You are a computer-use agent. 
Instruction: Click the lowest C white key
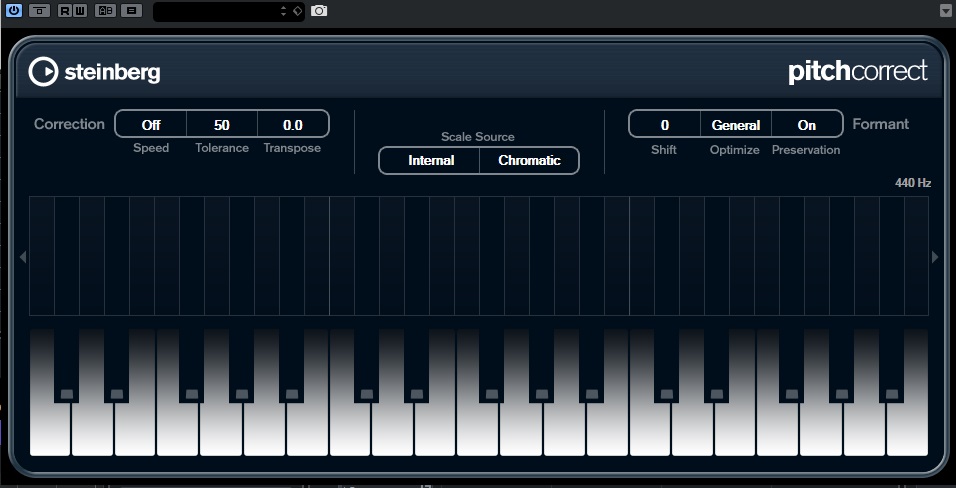pos(50,427)
